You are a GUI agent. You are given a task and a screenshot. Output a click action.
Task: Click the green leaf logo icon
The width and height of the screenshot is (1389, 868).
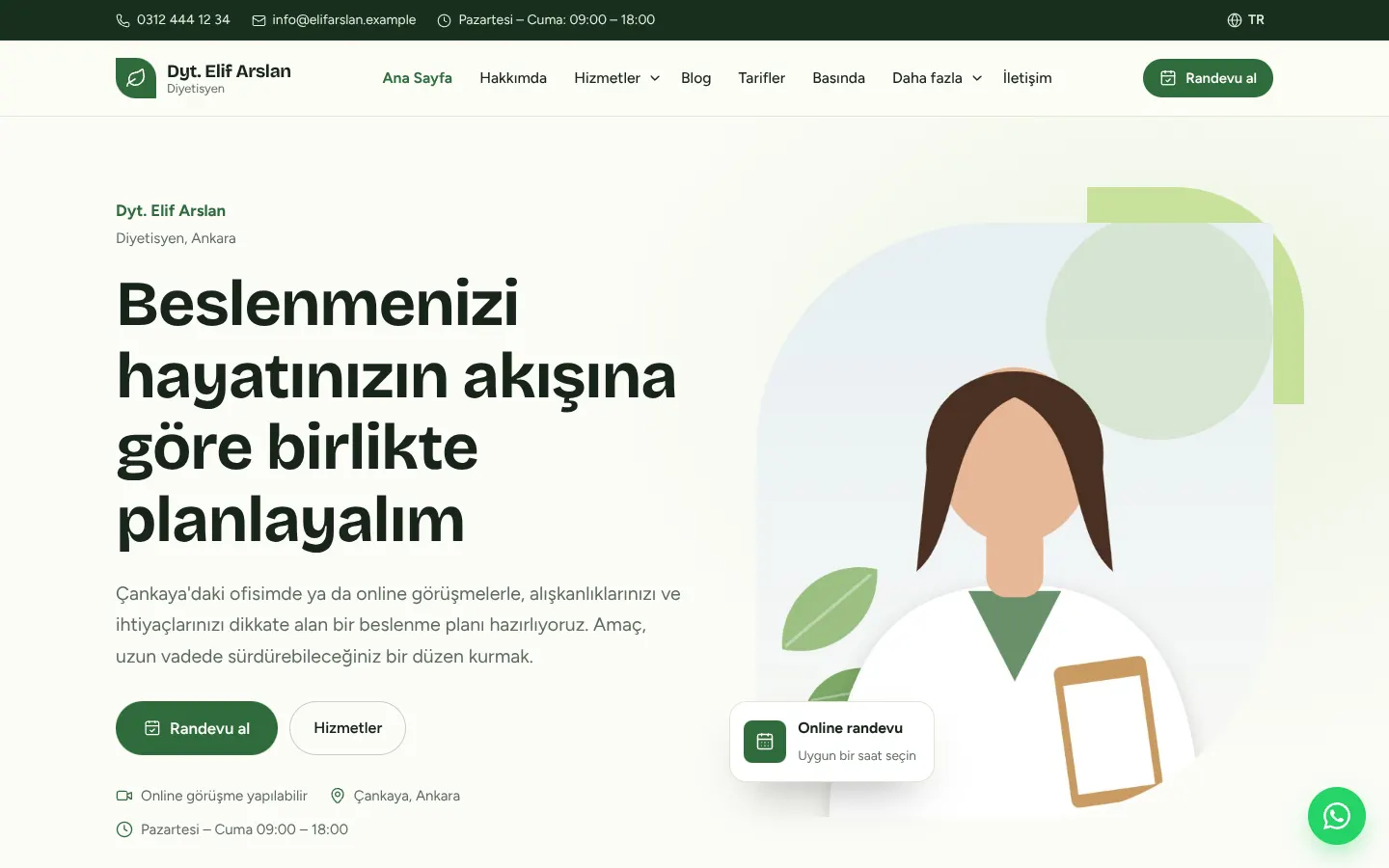(x=136, y=78)
